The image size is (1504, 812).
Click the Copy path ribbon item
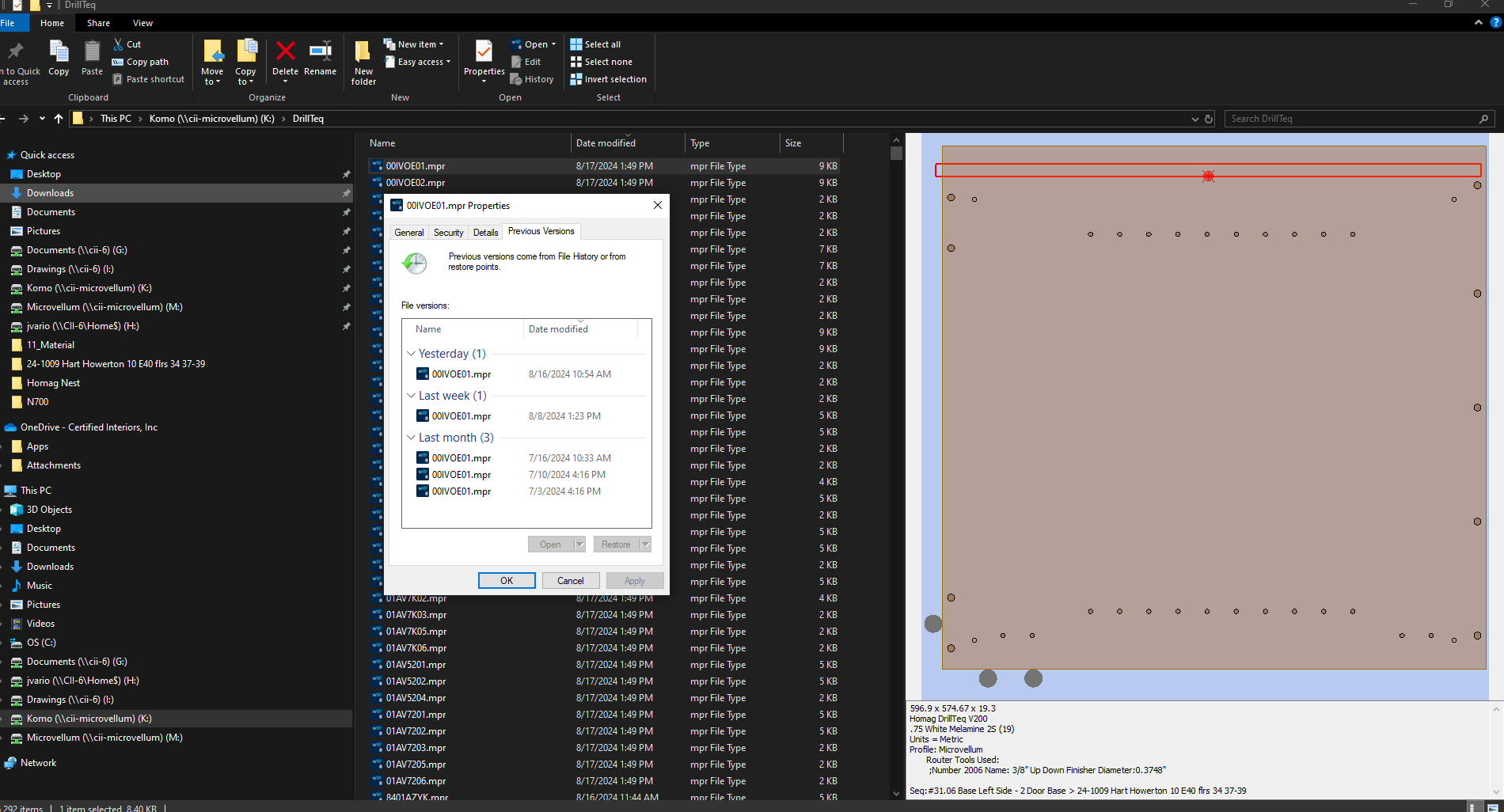(147, 62)
